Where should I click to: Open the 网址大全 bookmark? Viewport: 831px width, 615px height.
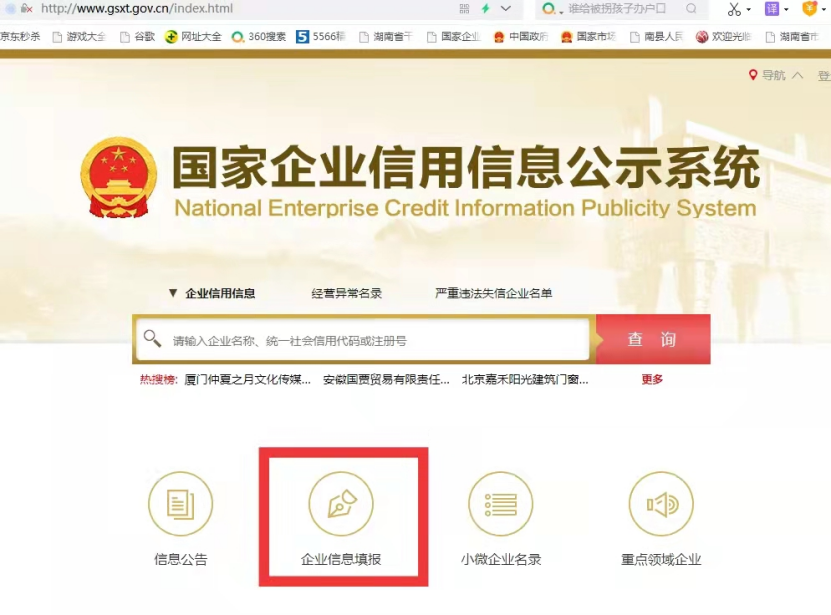[x=193, y=37]
